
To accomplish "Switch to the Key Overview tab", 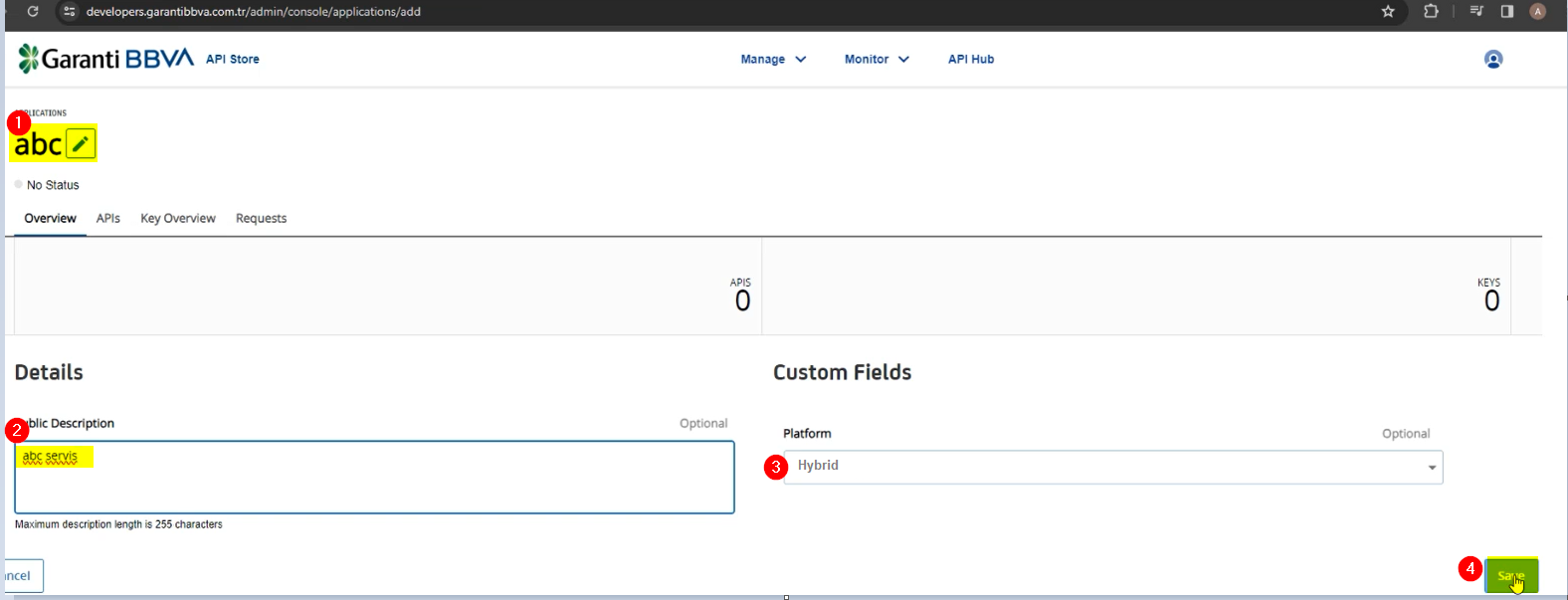I will pos(178,219).
